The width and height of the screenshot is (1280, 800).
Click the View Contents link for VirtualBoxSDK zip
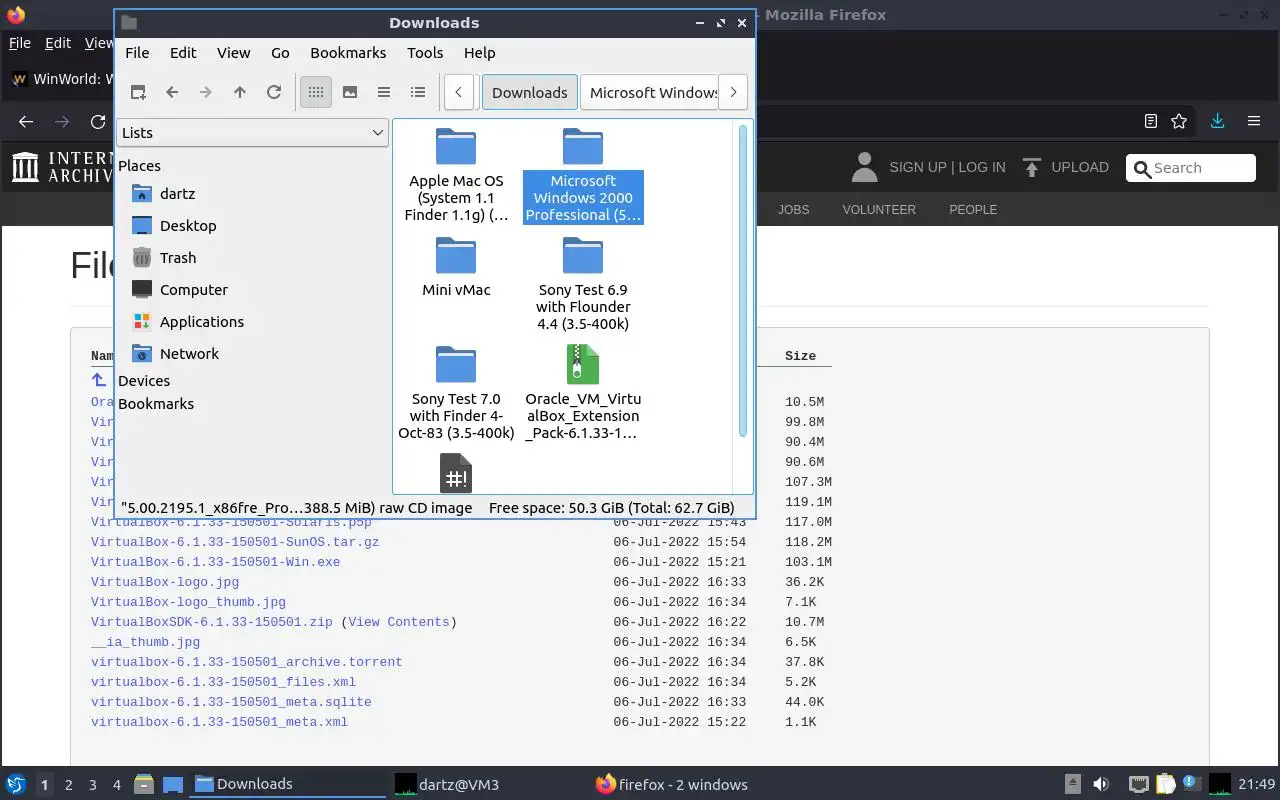click(398, 622)
